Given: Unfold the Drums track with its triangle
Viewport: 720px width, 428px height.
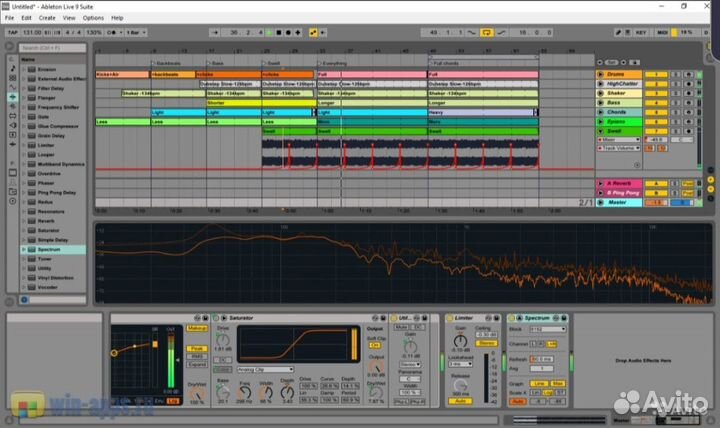Looking at the screenshot, I should (600, 74).
